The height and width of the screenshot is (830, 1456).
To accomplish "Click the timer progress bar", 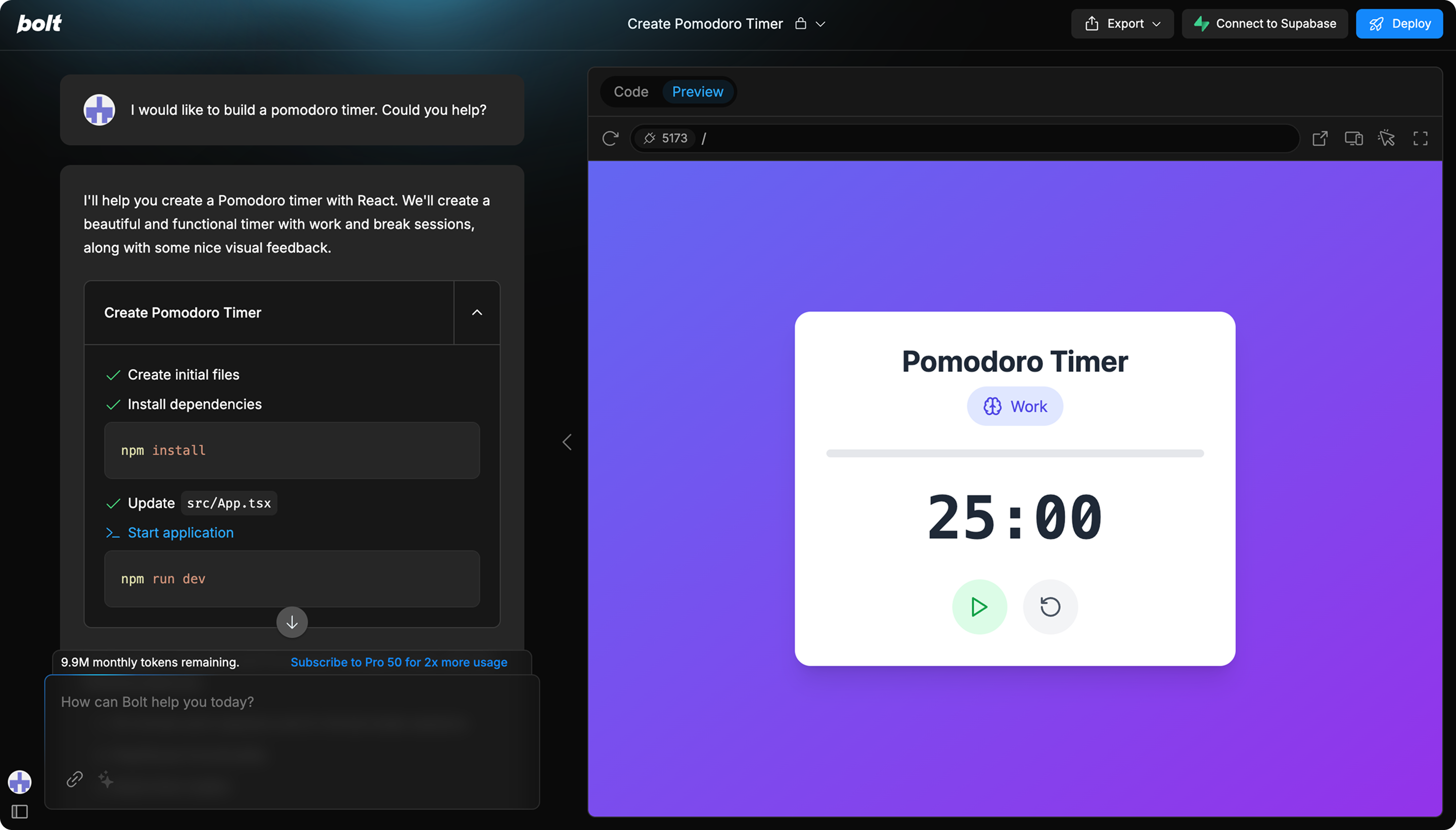I will pyautogui.click(x=1015, y=453).
